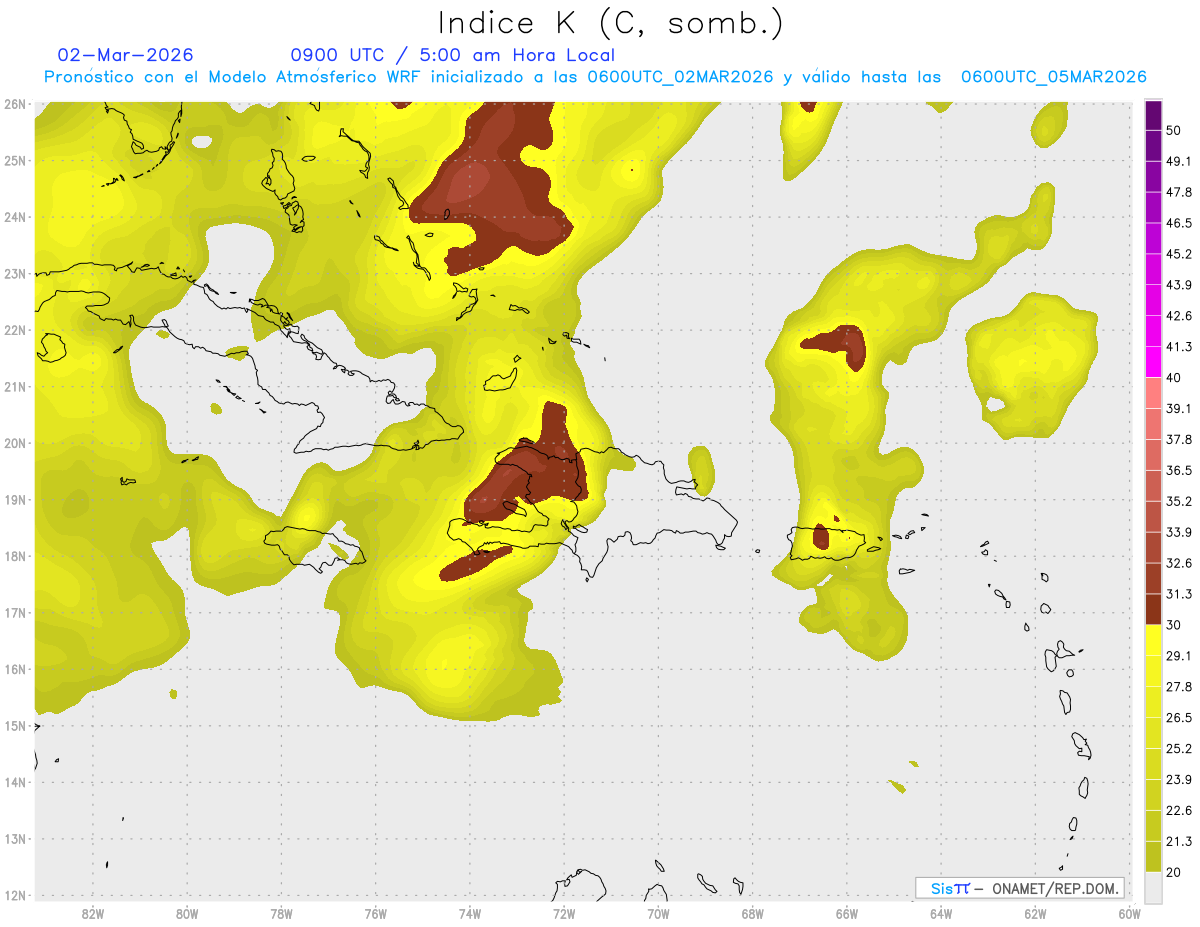Viewport: 1200px width, 927px height.
Task: Click the colorbar value '39.1'
Action: (x=1179, y=409)
